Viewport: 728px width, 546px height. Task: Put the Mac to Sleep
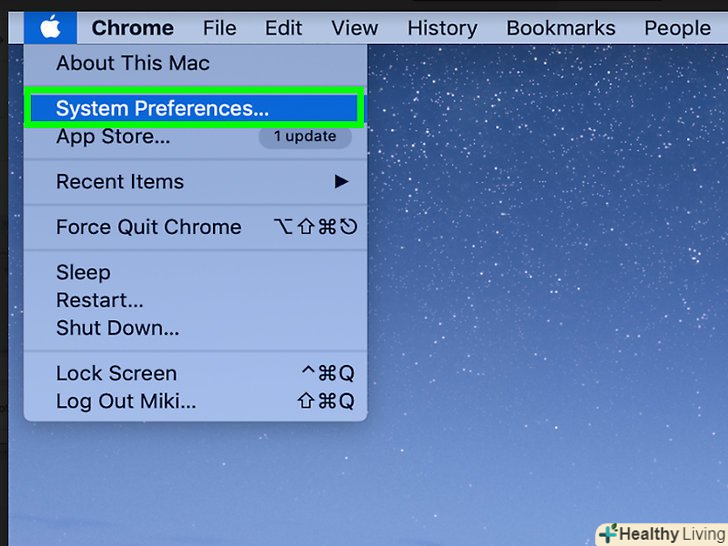(195, 272)
